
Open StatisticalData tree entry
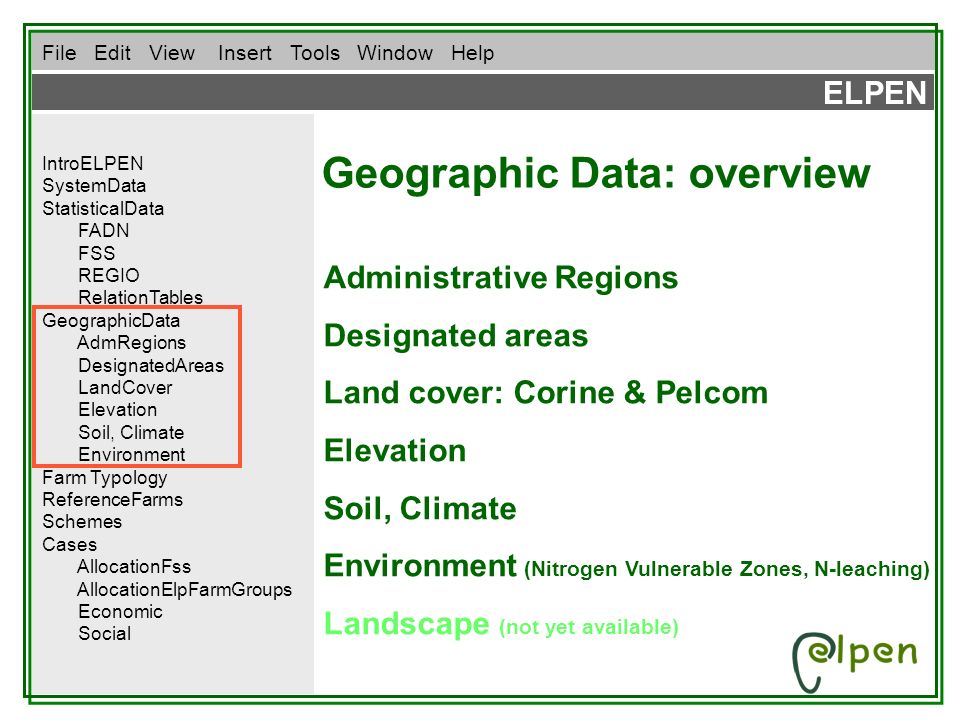pyautogui.click(x=103, y=208)
